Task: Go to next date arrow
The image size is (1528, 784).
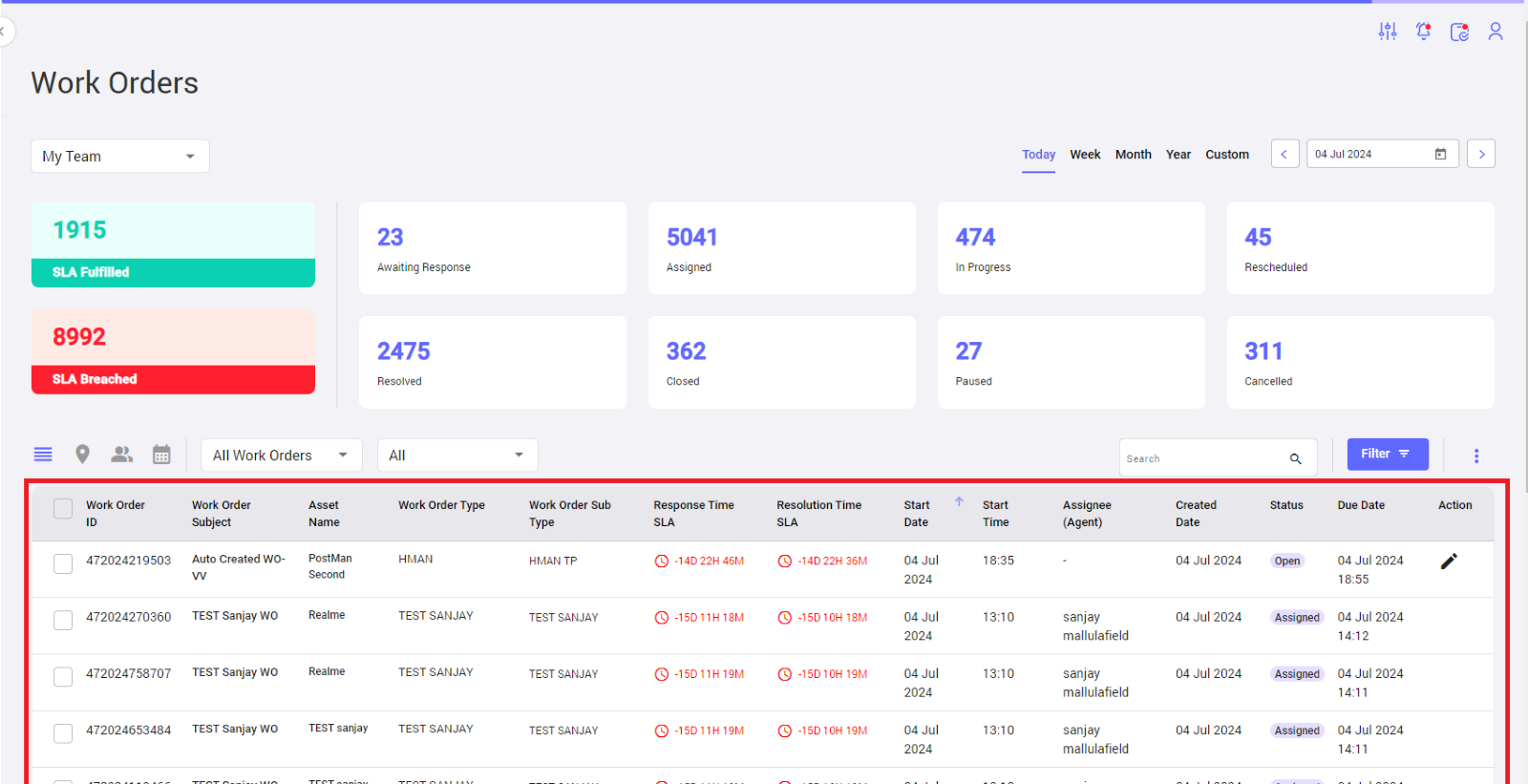Action: [1481, 154]
